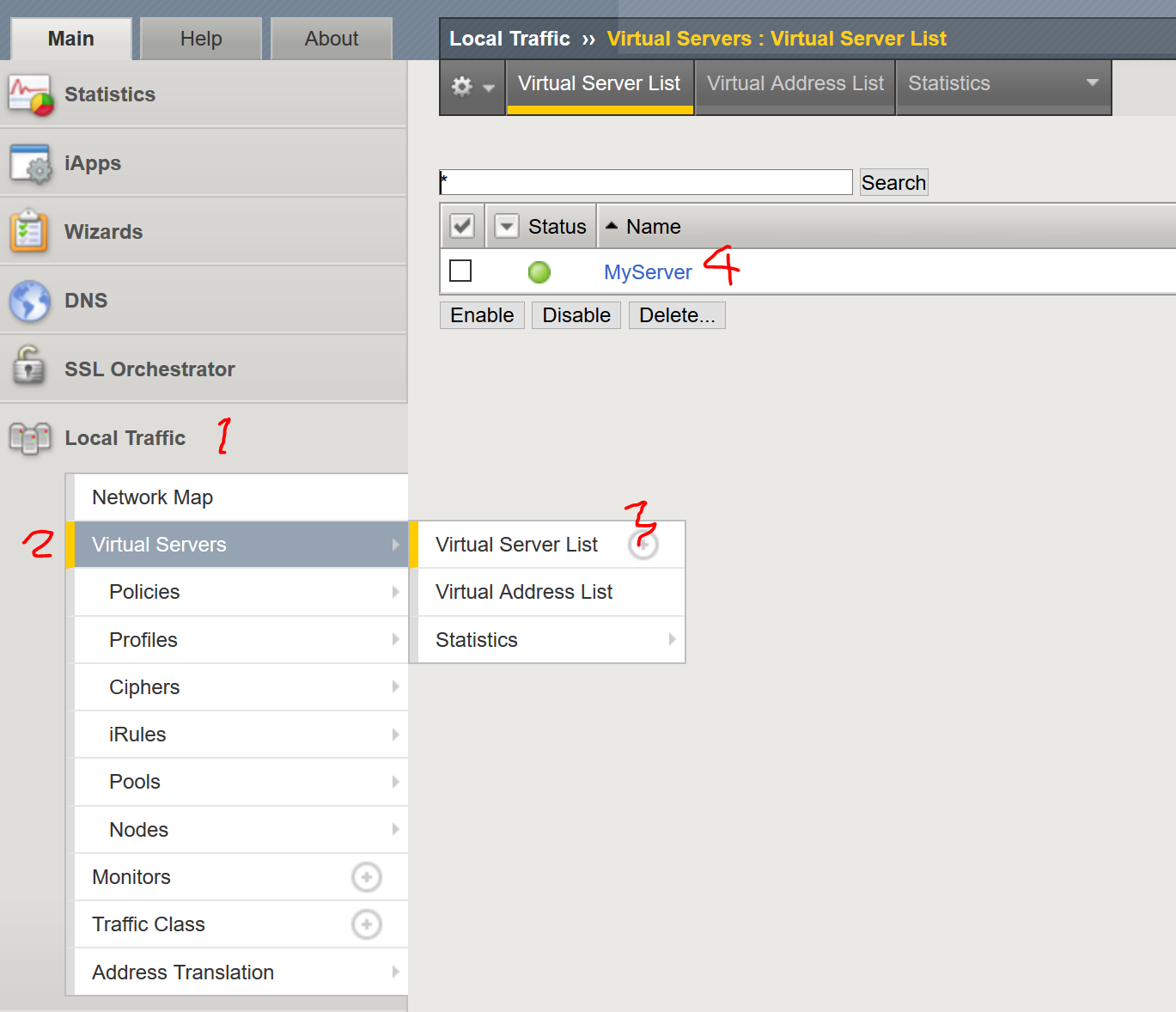Image resolution: width=1176 pixels, height=1012 pixels.
Task: Click the SSL Orchestrator padlock icon
Action: coord(29,367)
